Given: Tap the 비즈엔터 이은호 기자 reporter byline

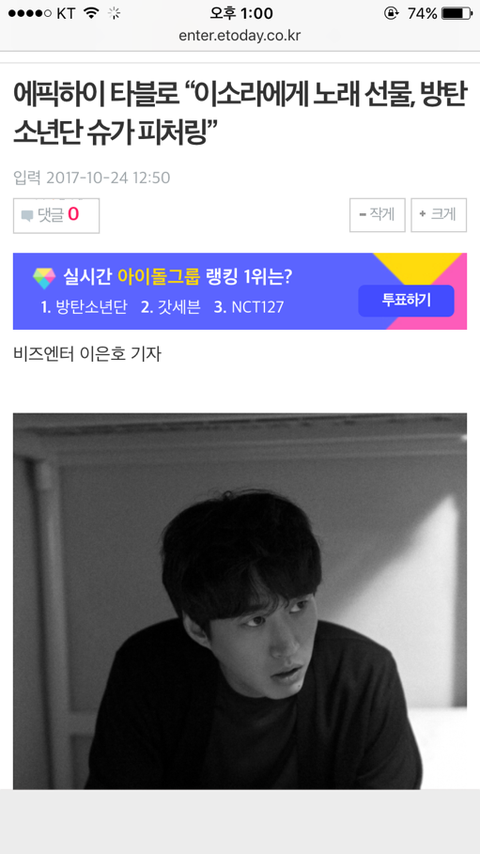Looking at the screenshot, I should (x=87, y=354).
